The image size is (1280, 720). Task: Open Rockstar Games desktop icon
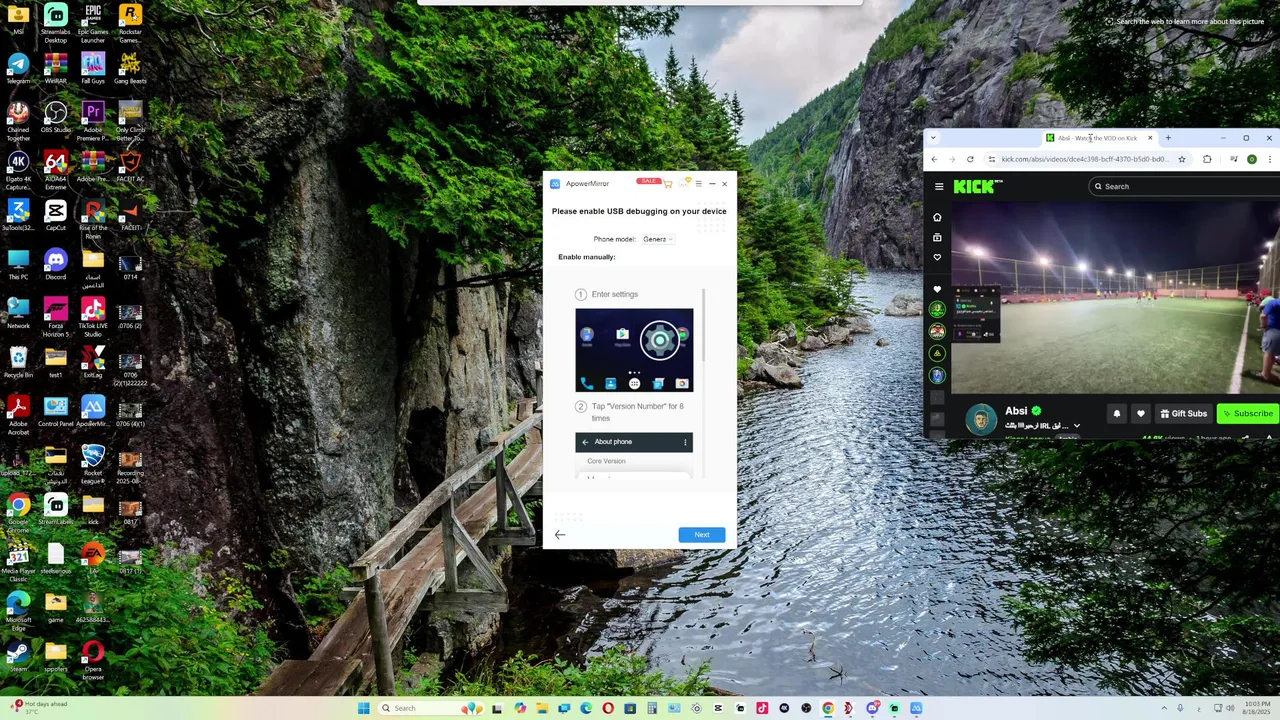tap(130, 24)
